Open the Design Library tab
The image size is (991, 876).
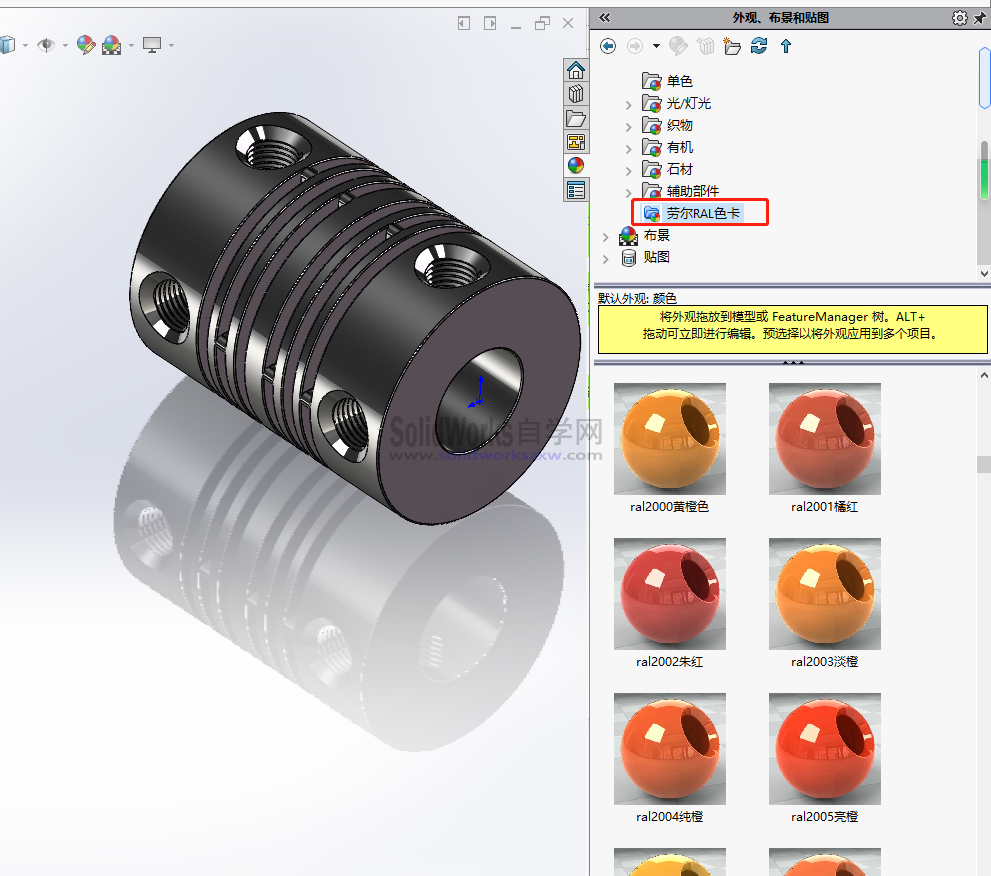[576, 94]
